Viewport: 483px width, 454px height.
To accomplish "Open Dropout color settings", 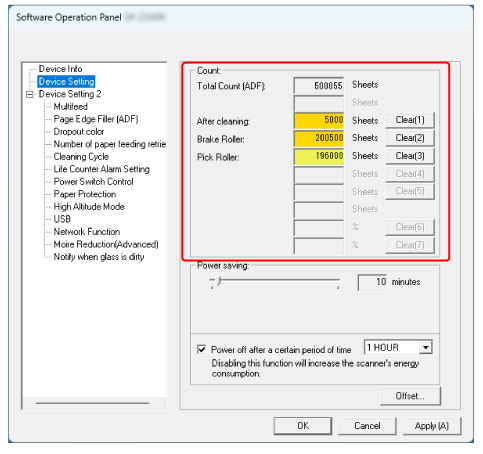I will pyautogui.click(x=79, y=132).
